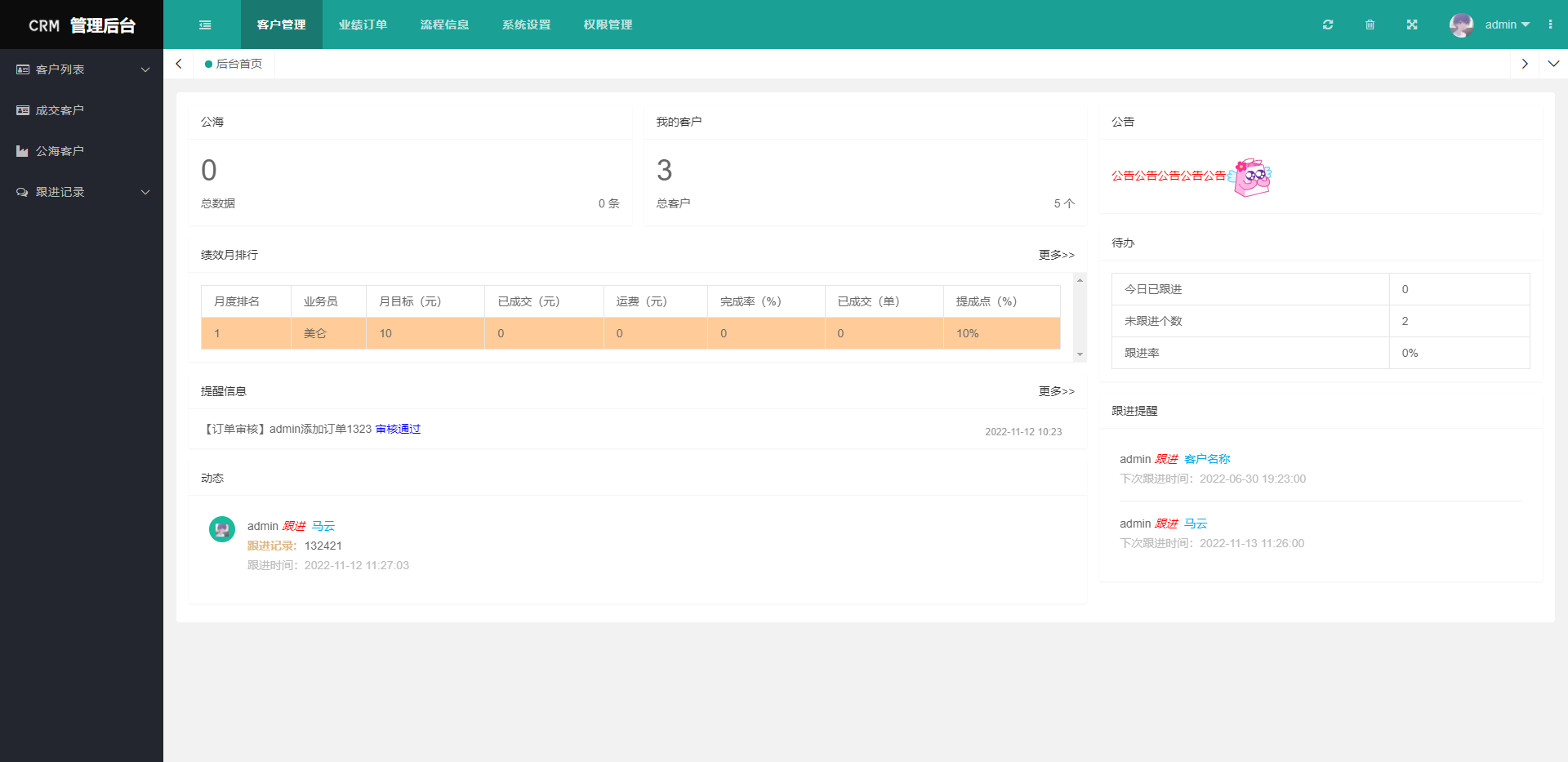Open the admin user dropdown
This screenshot has width=1568, height=762.
pos(1507,25)
